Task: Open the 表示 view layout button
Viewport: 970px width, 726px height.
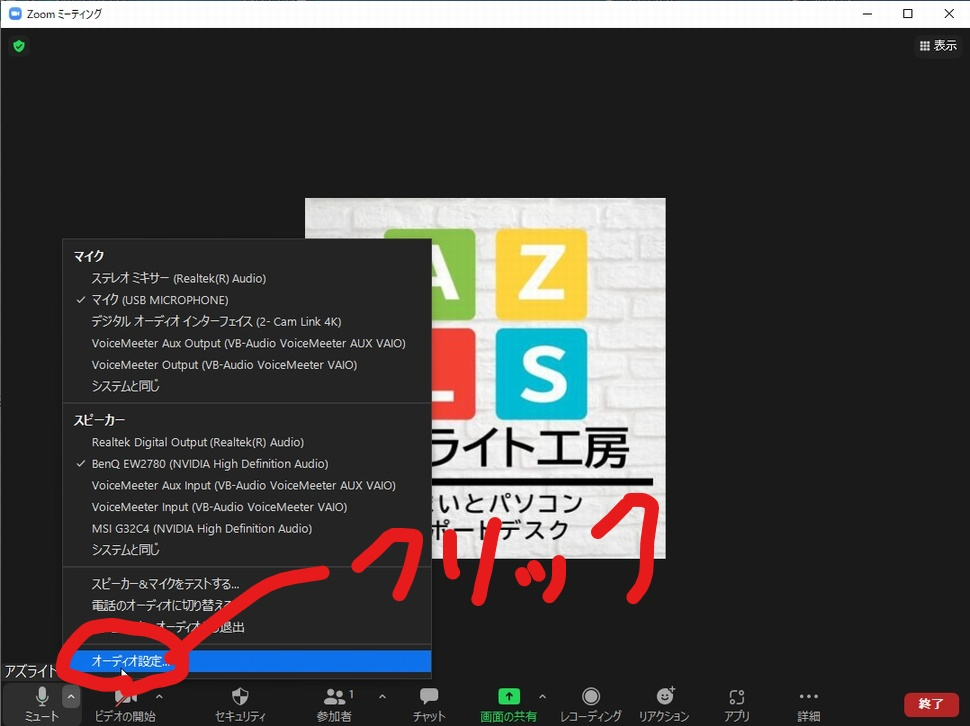Action: [938, 46]
